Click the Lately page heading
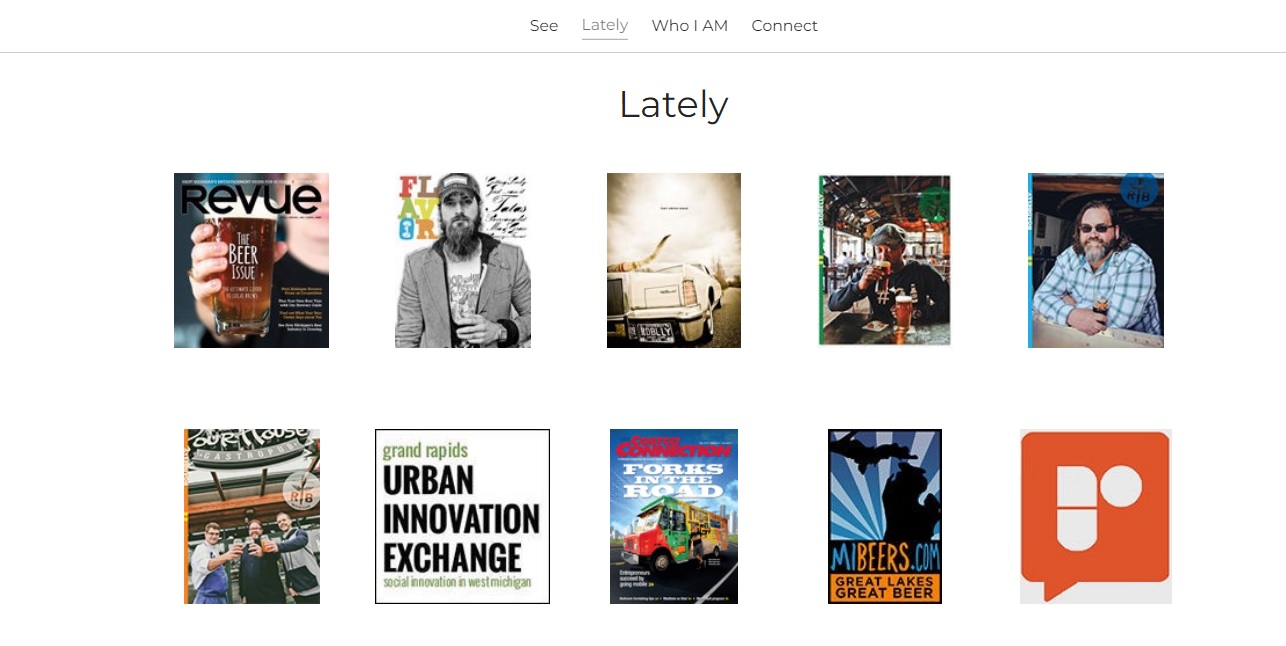Viewport: 1286px width, 646px height. 673,104
